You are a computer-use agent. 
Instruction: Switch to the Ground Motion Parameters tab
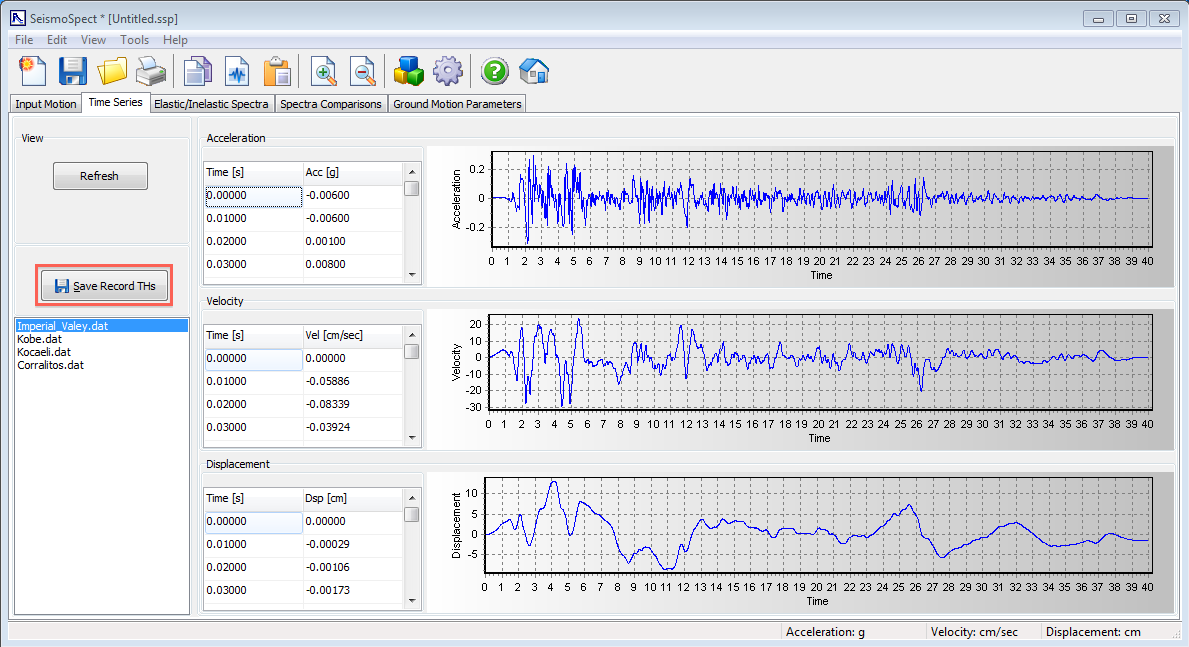(457, 104)
